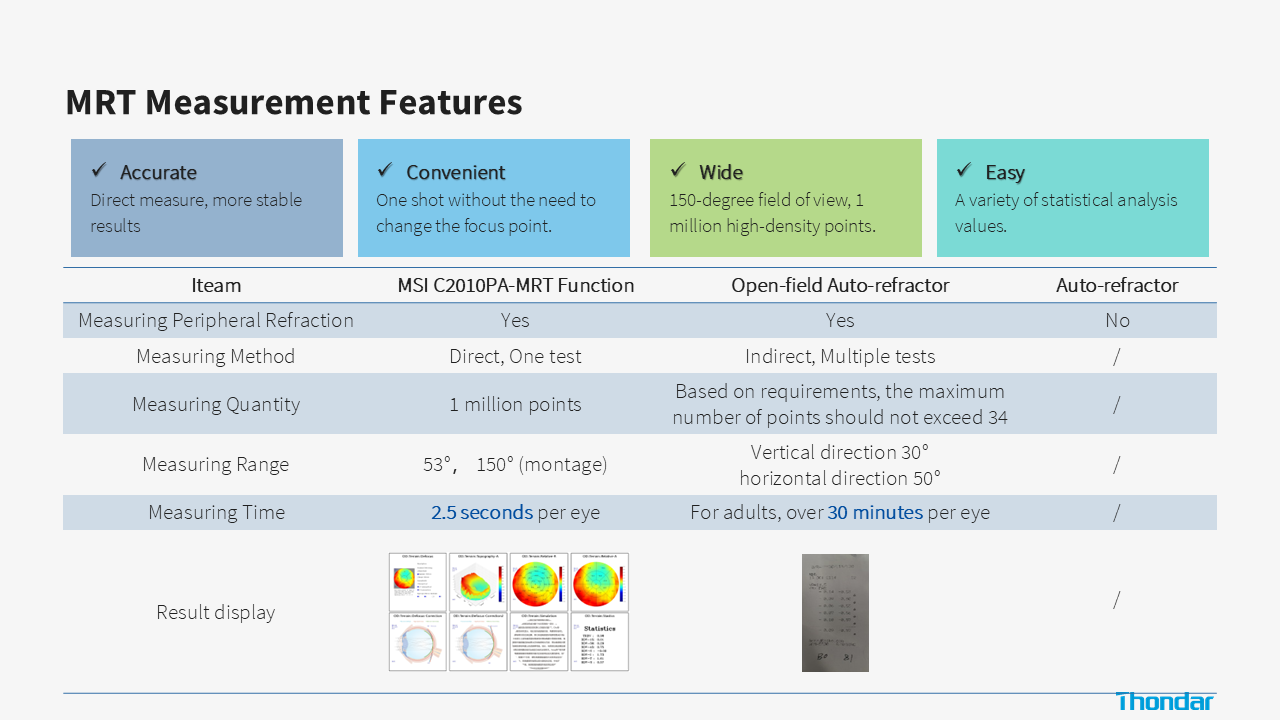Click the blue 30 minutes text
The image size is (1280, 720).
[x=875, y=512]
